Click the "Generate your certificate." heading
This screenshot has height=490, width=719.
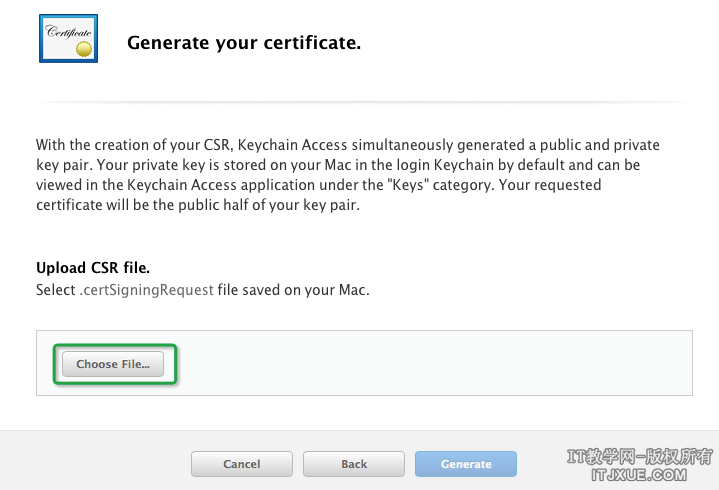243,43
